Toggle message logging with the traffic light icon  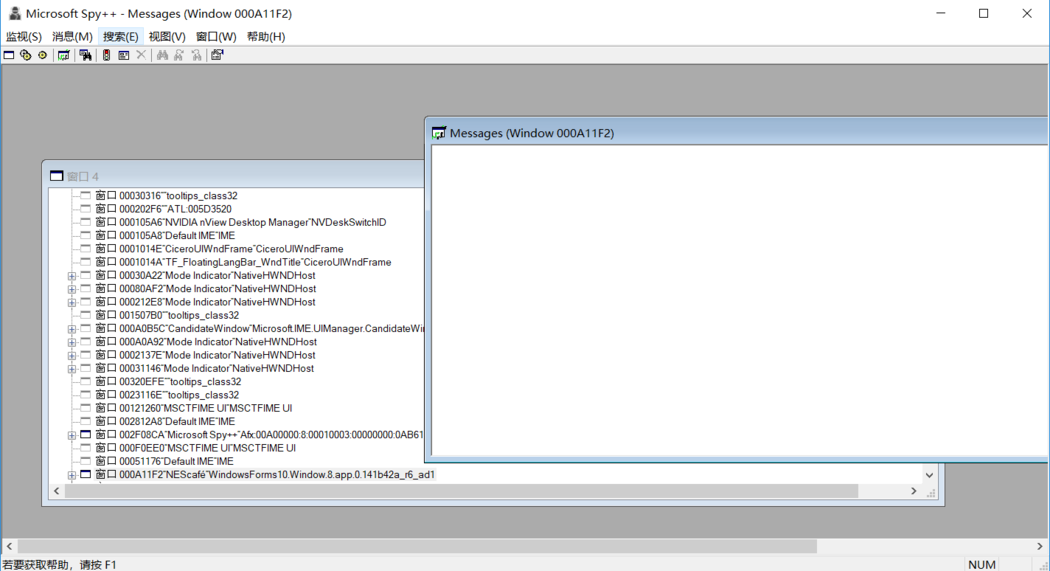(106, 55)
